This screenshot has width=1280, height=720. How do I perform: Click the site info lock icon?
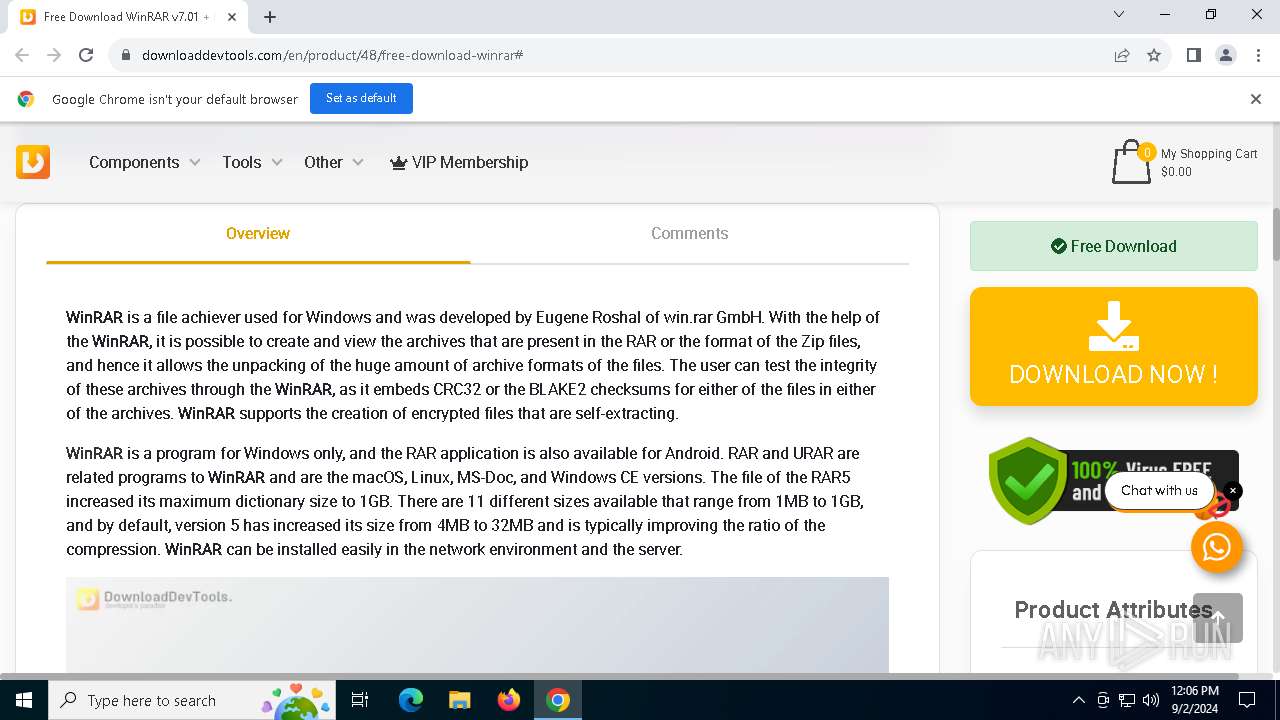point(126,55)
